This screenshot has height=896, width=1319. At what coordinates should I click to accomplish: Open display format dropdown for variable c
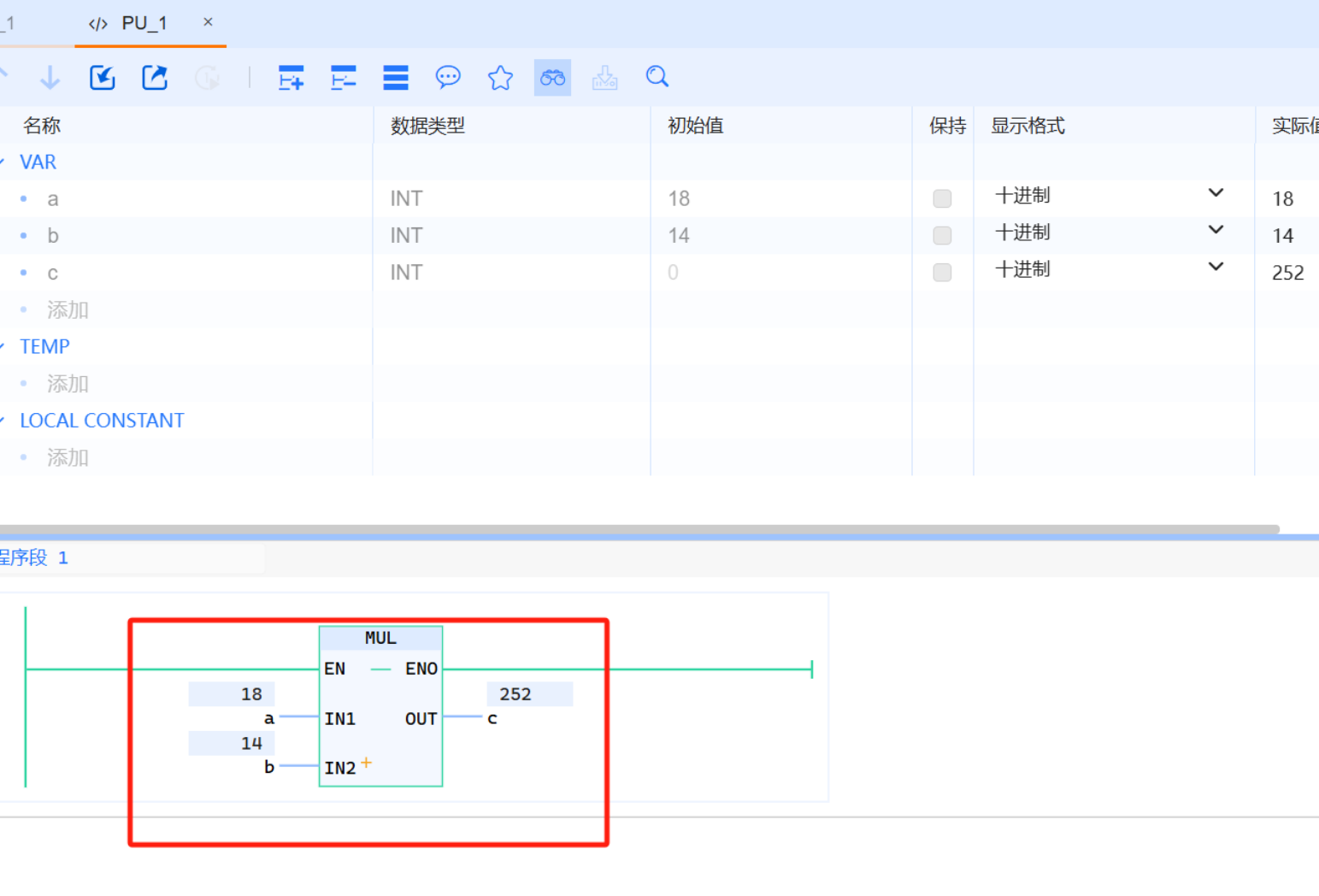tap(1215, 268)
